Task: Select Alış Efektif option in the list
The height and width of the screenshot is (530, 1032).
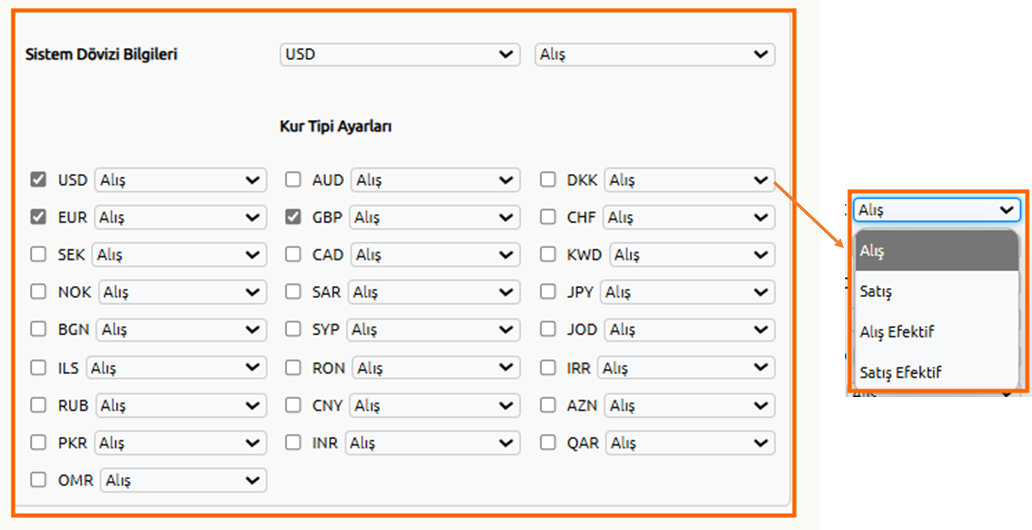Action: (x=937, y=332)
